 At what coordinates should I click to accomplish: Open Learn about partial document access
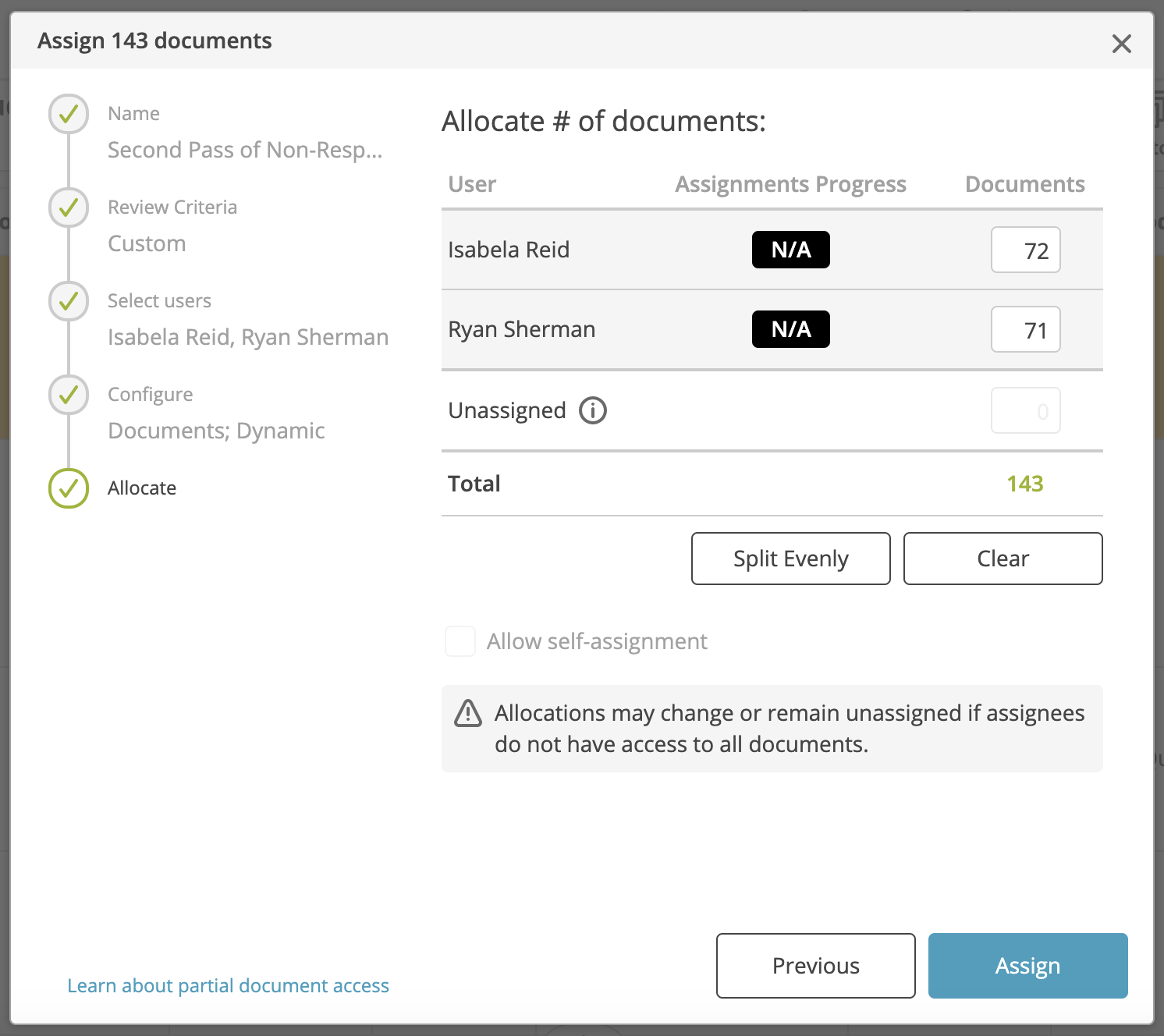point(228,985)
